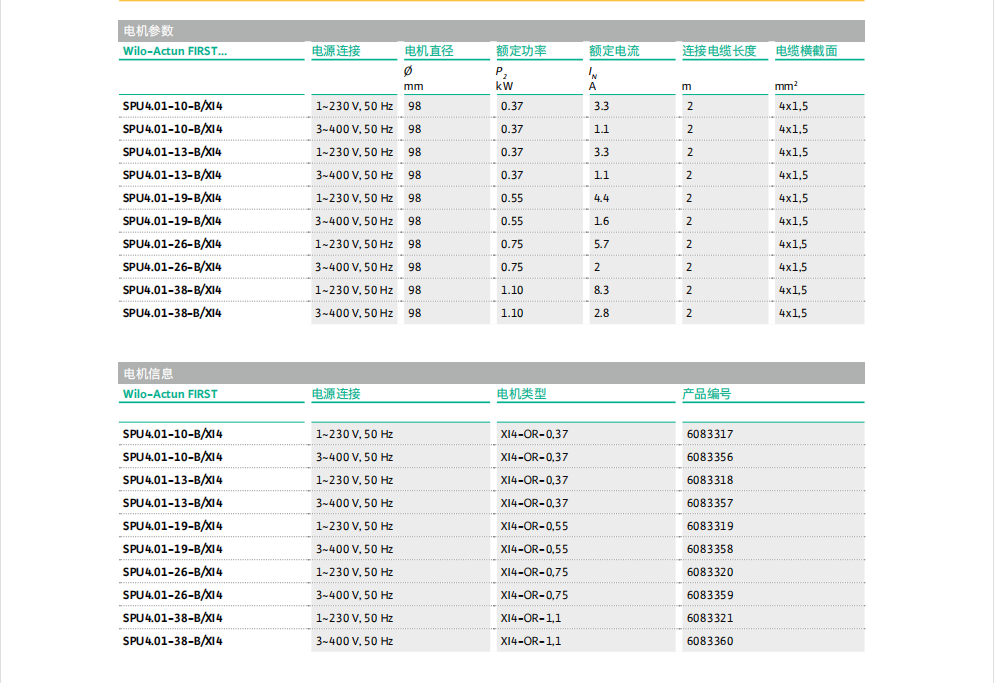Select the 额定功率 column header

pos(521,51)
